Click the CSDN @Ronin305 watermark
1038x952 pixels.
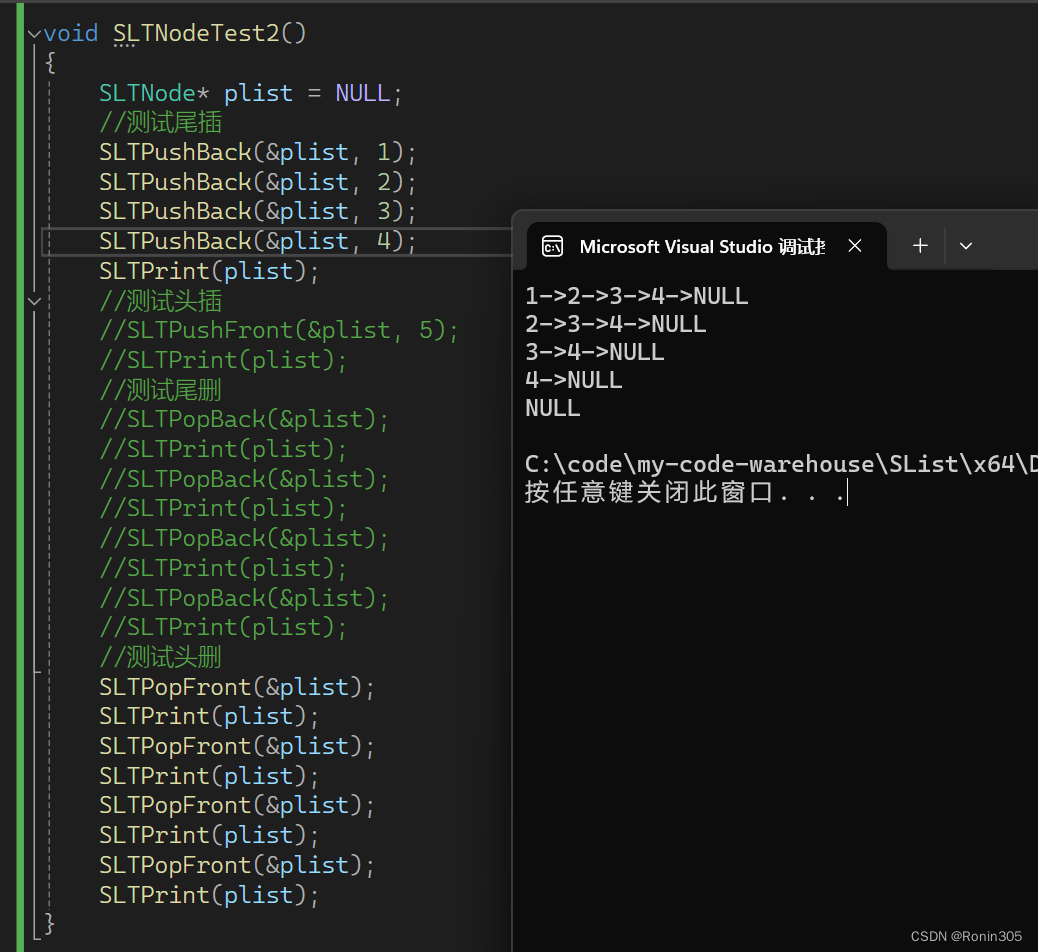[966, 936]
